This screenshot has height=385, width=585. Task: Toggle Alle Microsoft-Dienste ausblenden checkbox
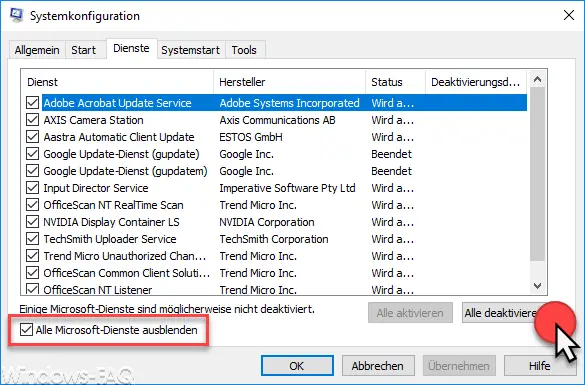26,330
